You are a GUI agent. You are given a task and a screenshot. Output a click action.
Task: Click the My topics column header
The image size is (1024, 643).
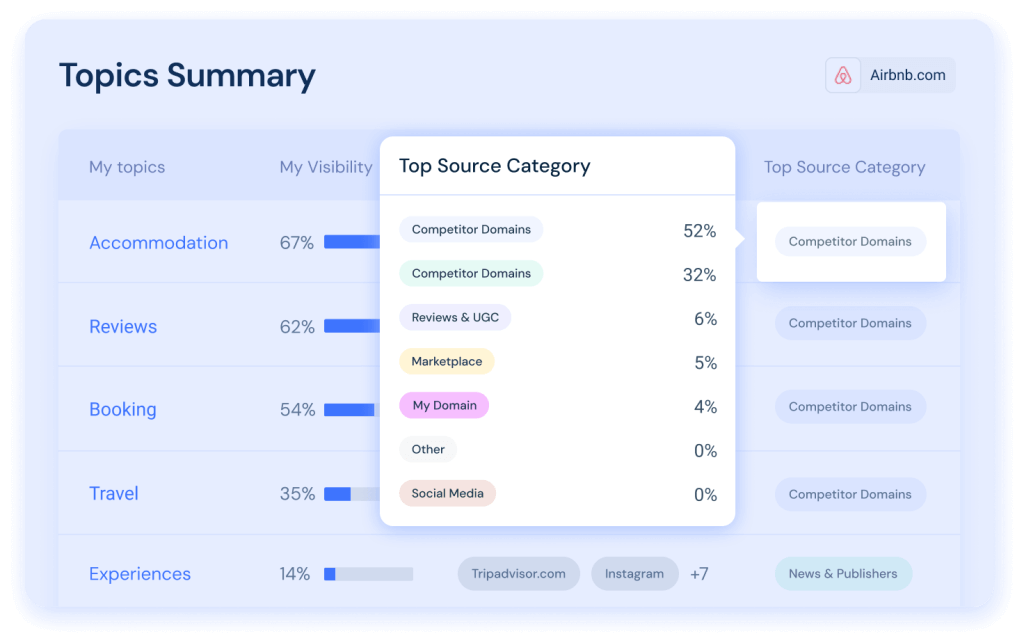click(x=127, y=167)
